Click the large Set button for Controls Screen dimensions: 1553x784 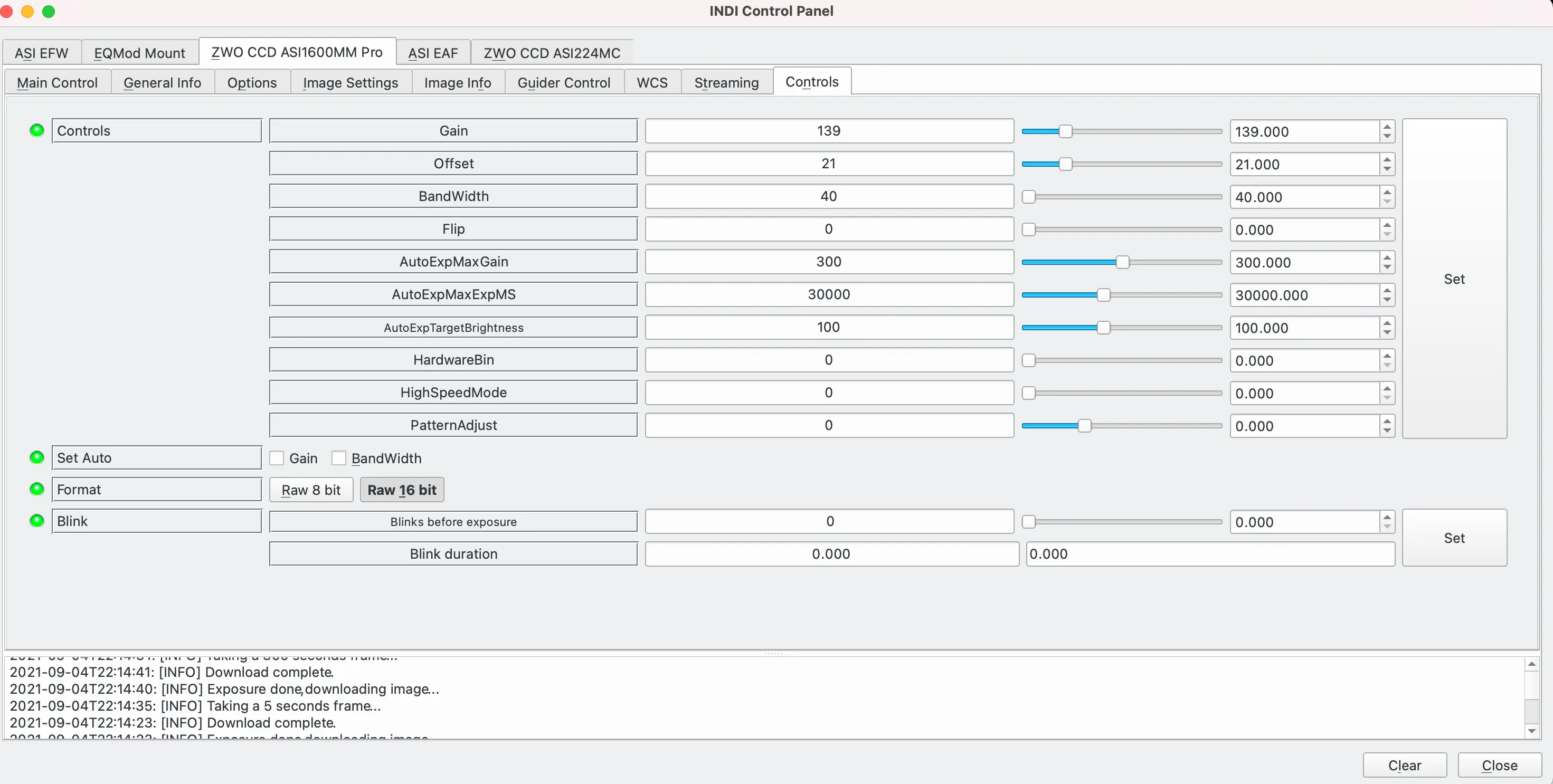[1454, 279]
